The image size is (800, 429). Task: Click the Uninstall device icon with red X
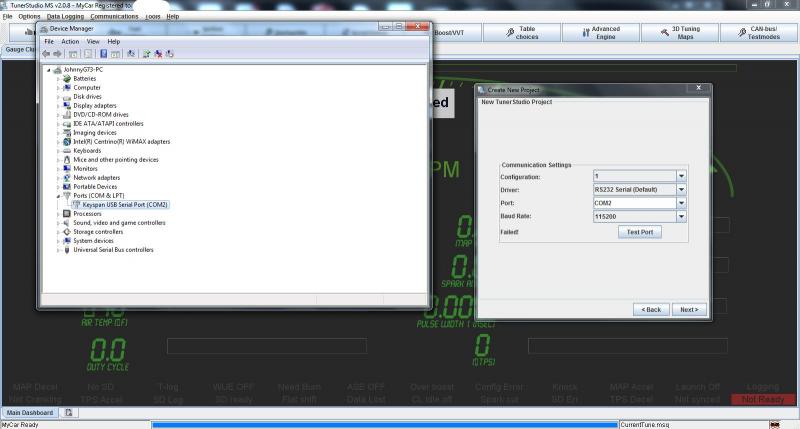(158, 54)
